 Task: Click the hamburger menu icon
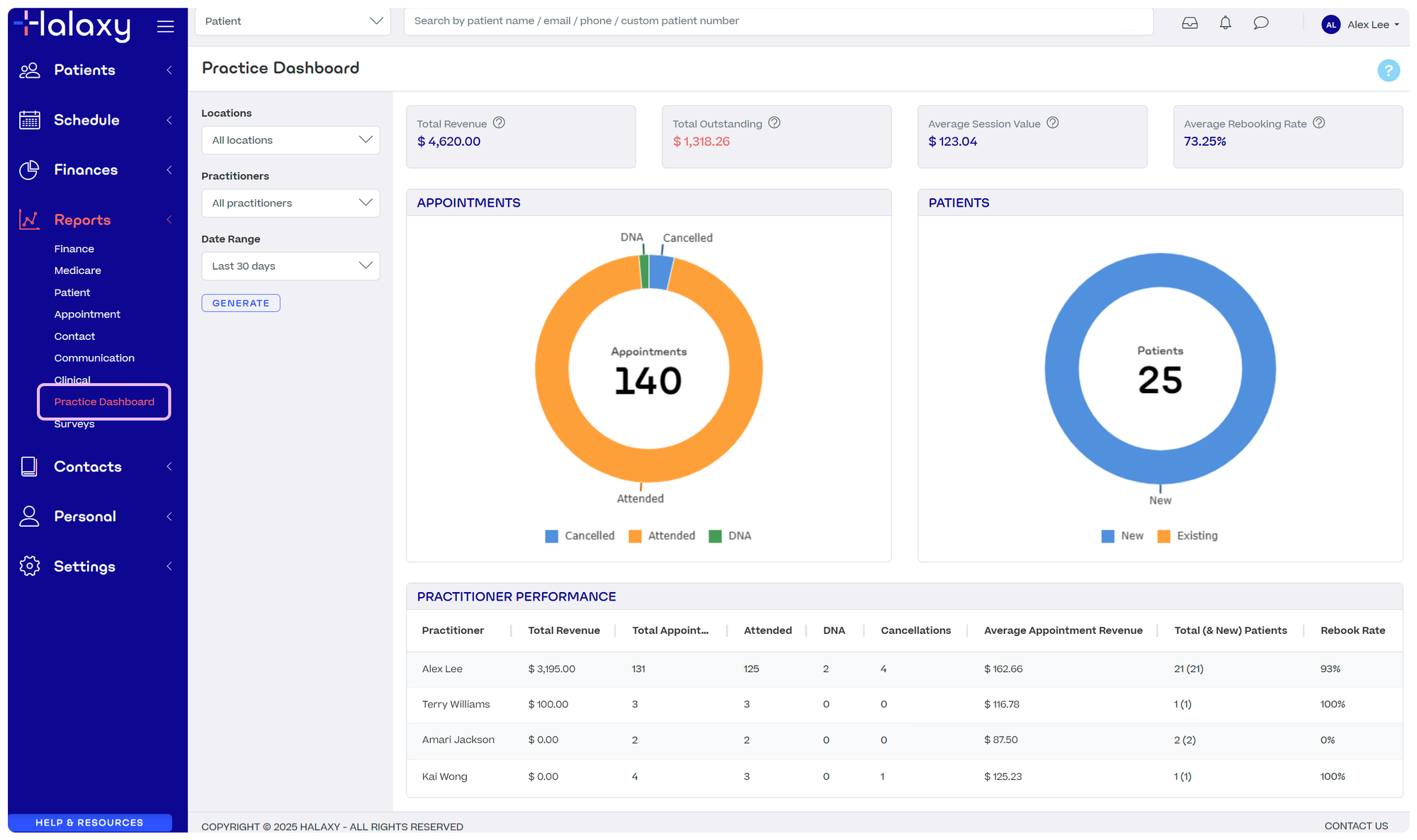pyautogui.click(x=165, y=26)
